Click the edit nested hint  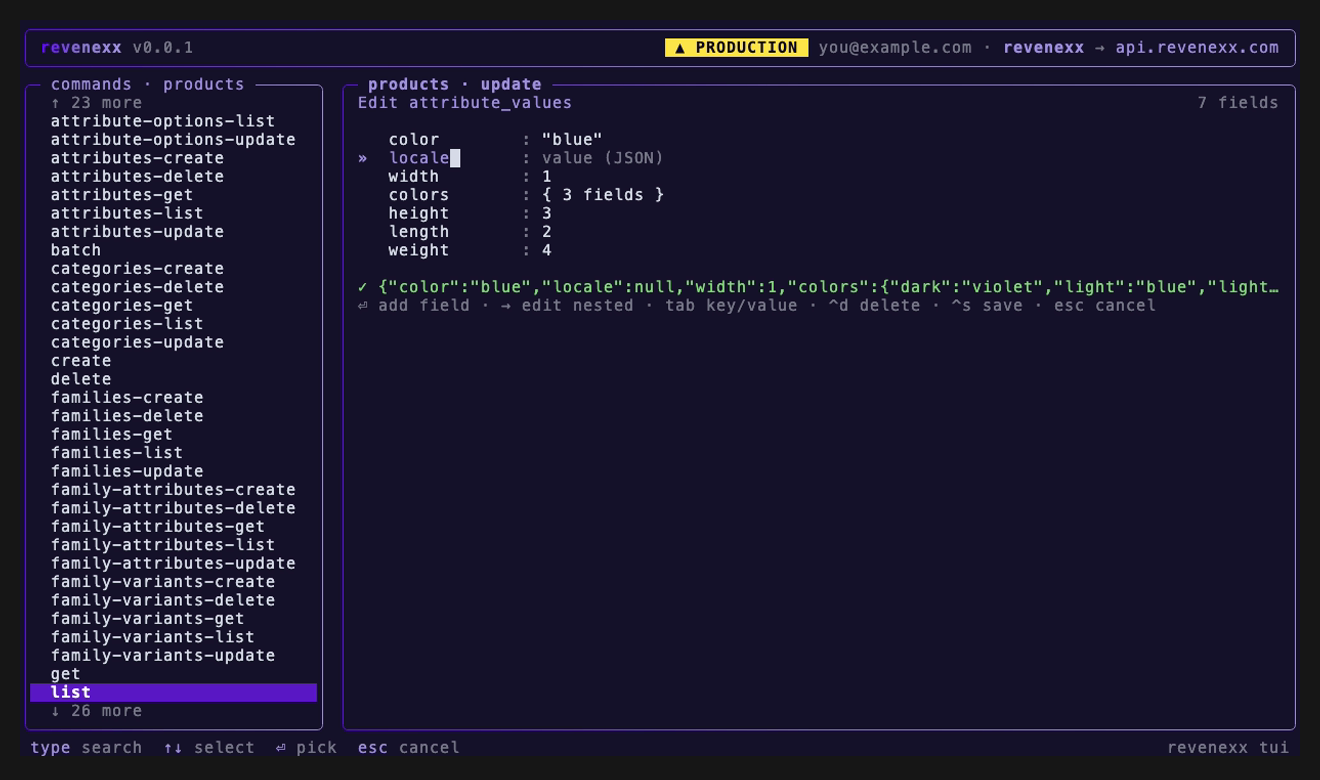[567, 305]
